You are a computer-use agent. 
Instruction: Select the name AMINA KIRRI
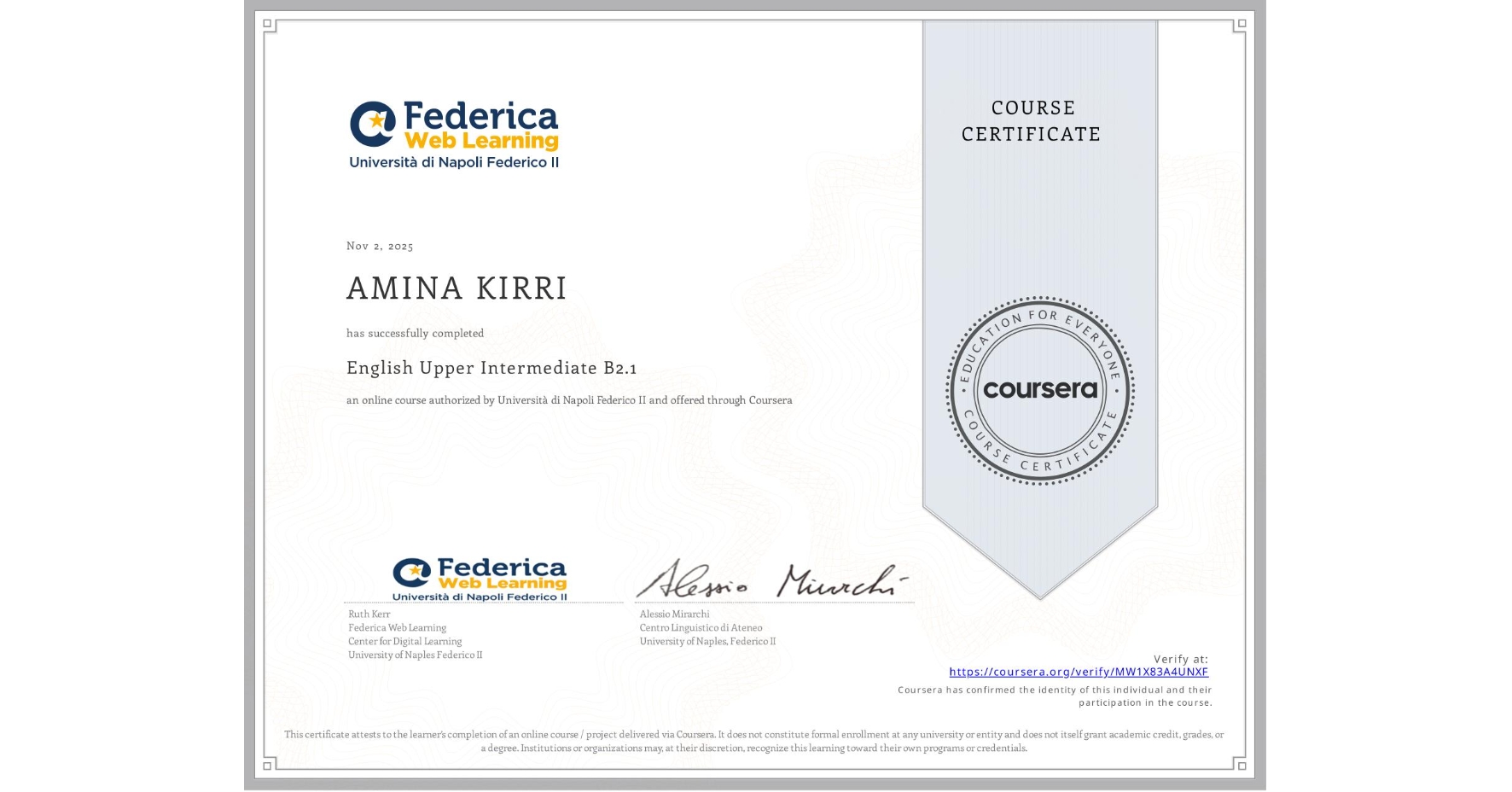(x=457, y=288)
